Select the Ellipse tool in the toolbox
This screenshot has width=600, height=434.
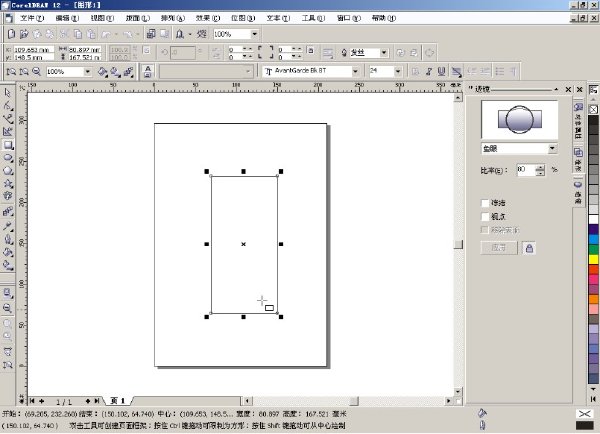[8, 158]
